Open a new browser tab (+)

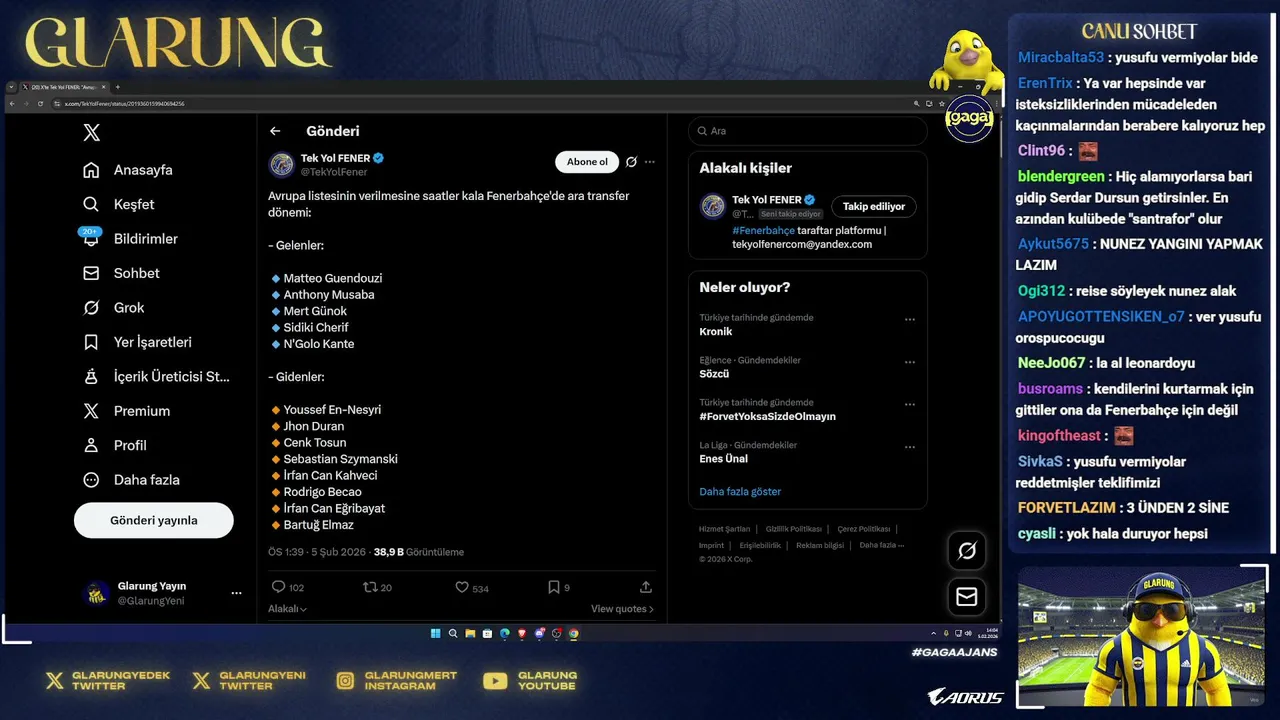point(118,87)
